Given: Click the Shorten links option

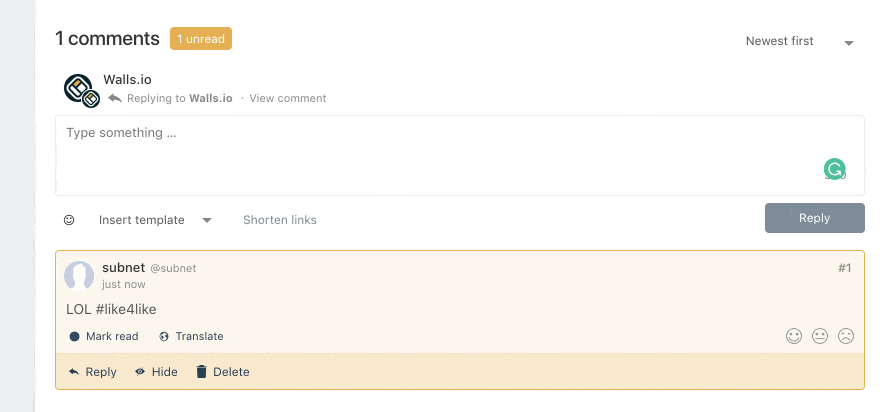Looking at the screenshot, I should point(280,220).
